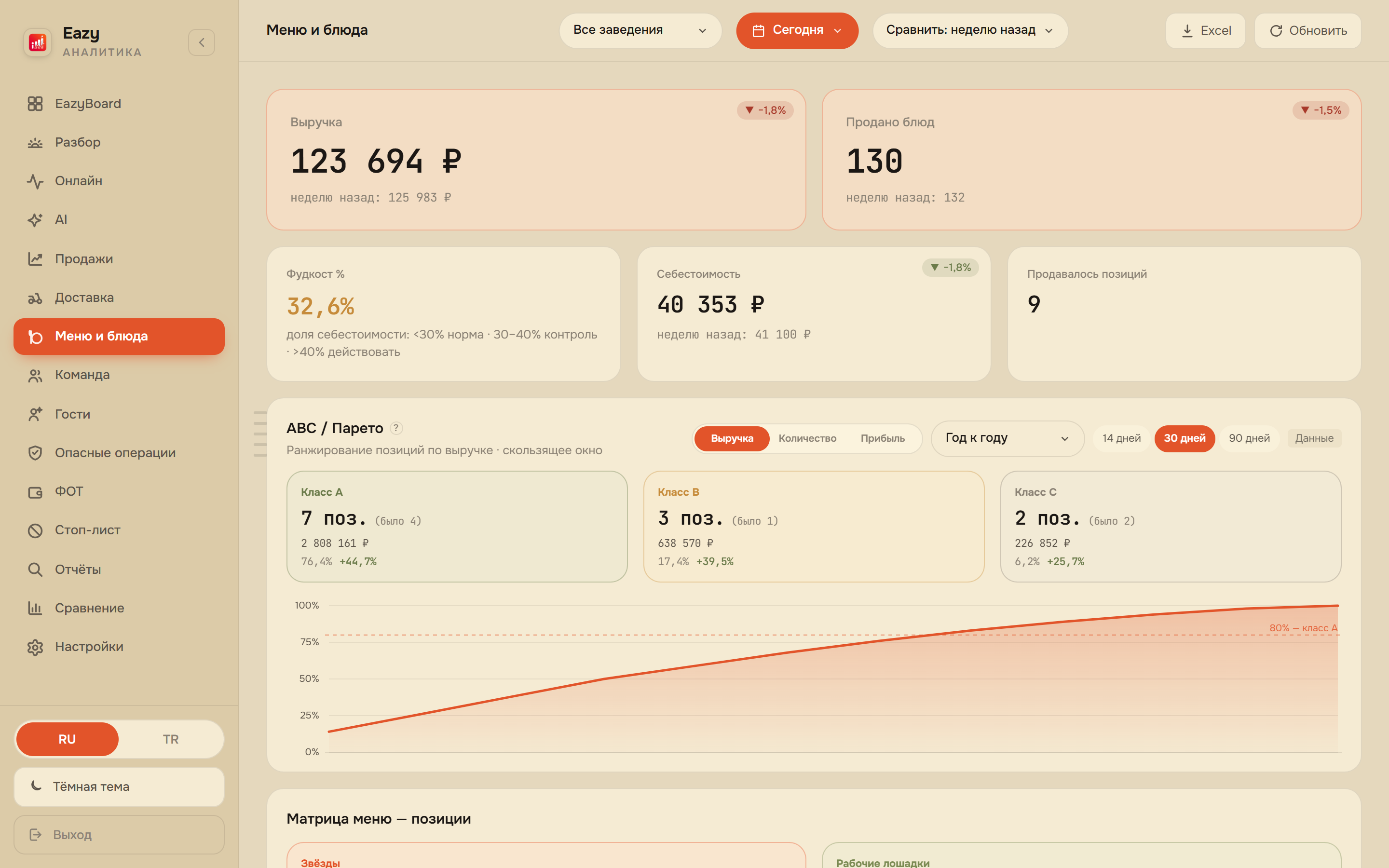
Task: Expand the Сегодня chevron arrow
Action: [837, 31]
